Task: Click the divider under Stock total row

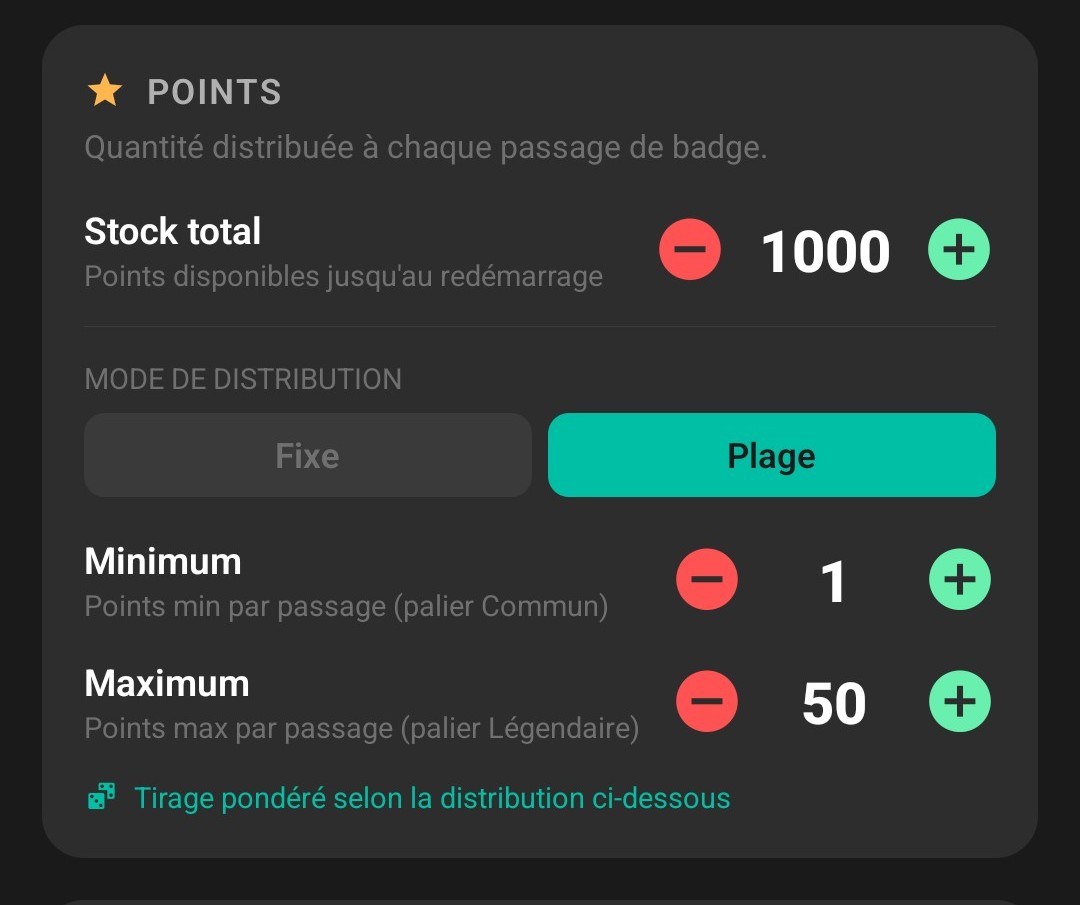Action: (x=540, y=325)
